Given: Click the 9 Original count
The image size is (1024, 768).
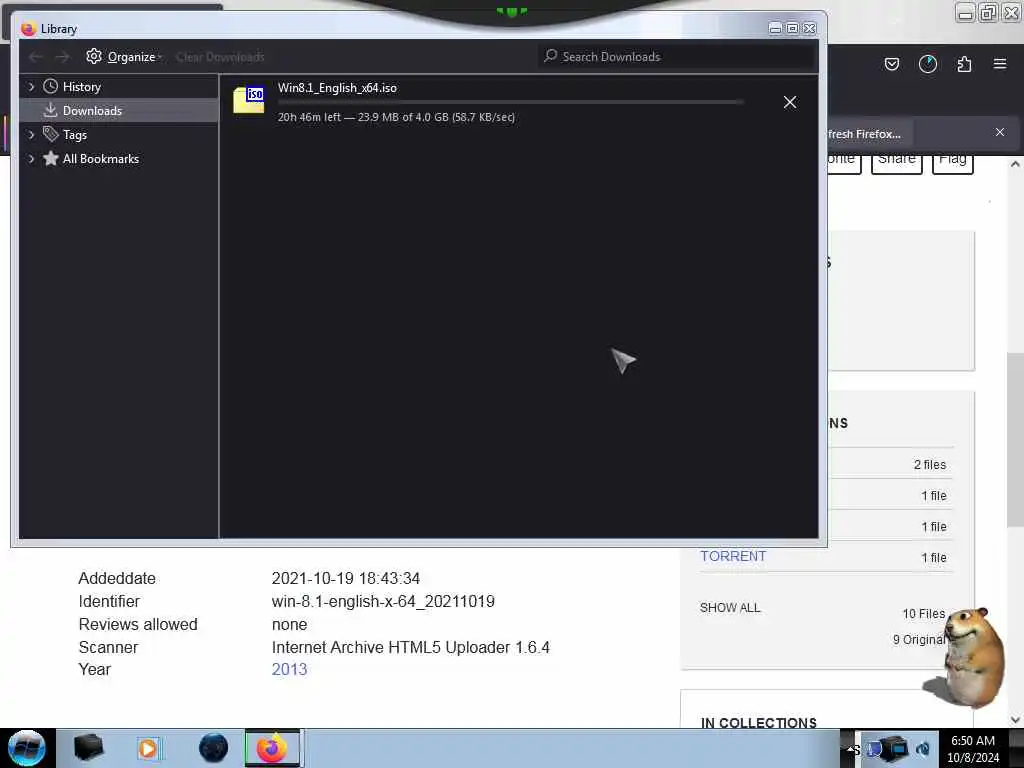Looking at the screenshot, I should (x=919, y=639).
